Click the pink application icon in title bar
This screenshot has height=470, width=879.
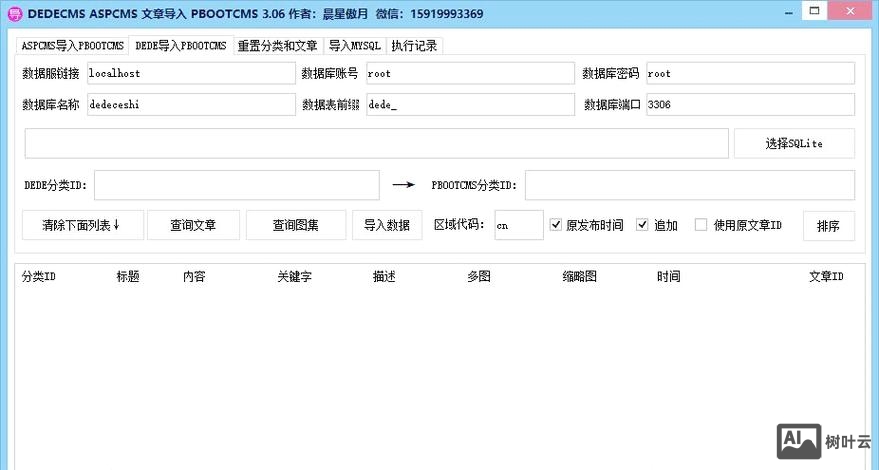pyautogui.click(x=15, y=13)
